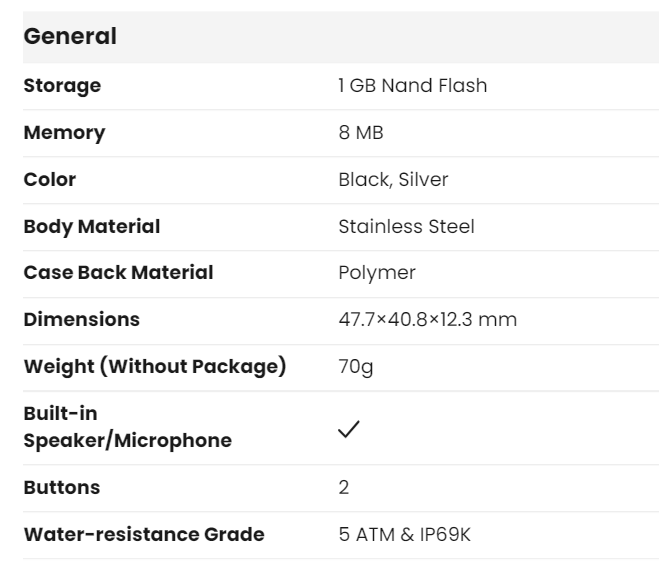
Task: Click the Buttons row label
Action: pos(61,488)
